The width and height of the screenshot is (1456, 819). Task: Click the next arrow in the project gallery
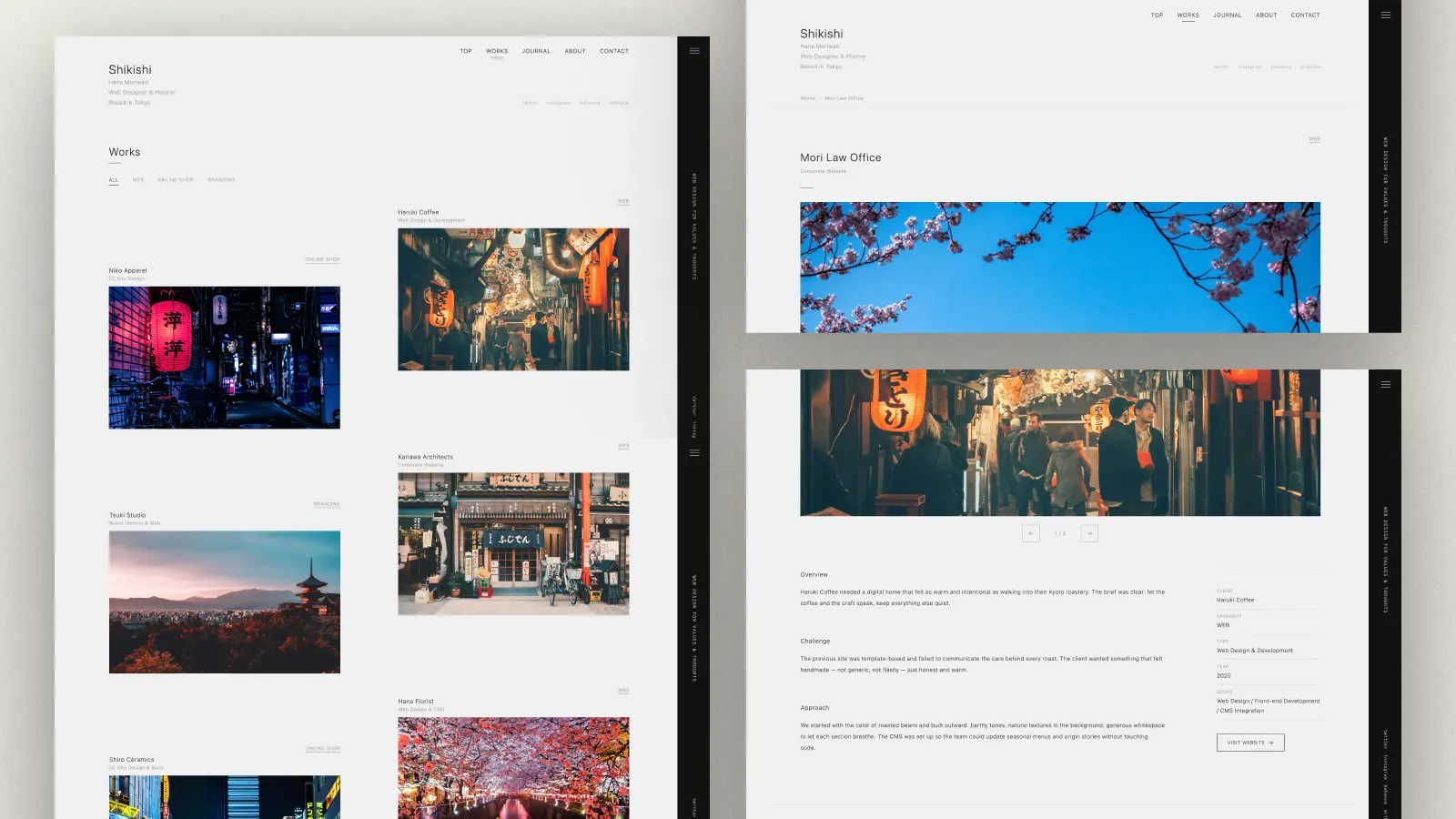tap(1089, 532)
